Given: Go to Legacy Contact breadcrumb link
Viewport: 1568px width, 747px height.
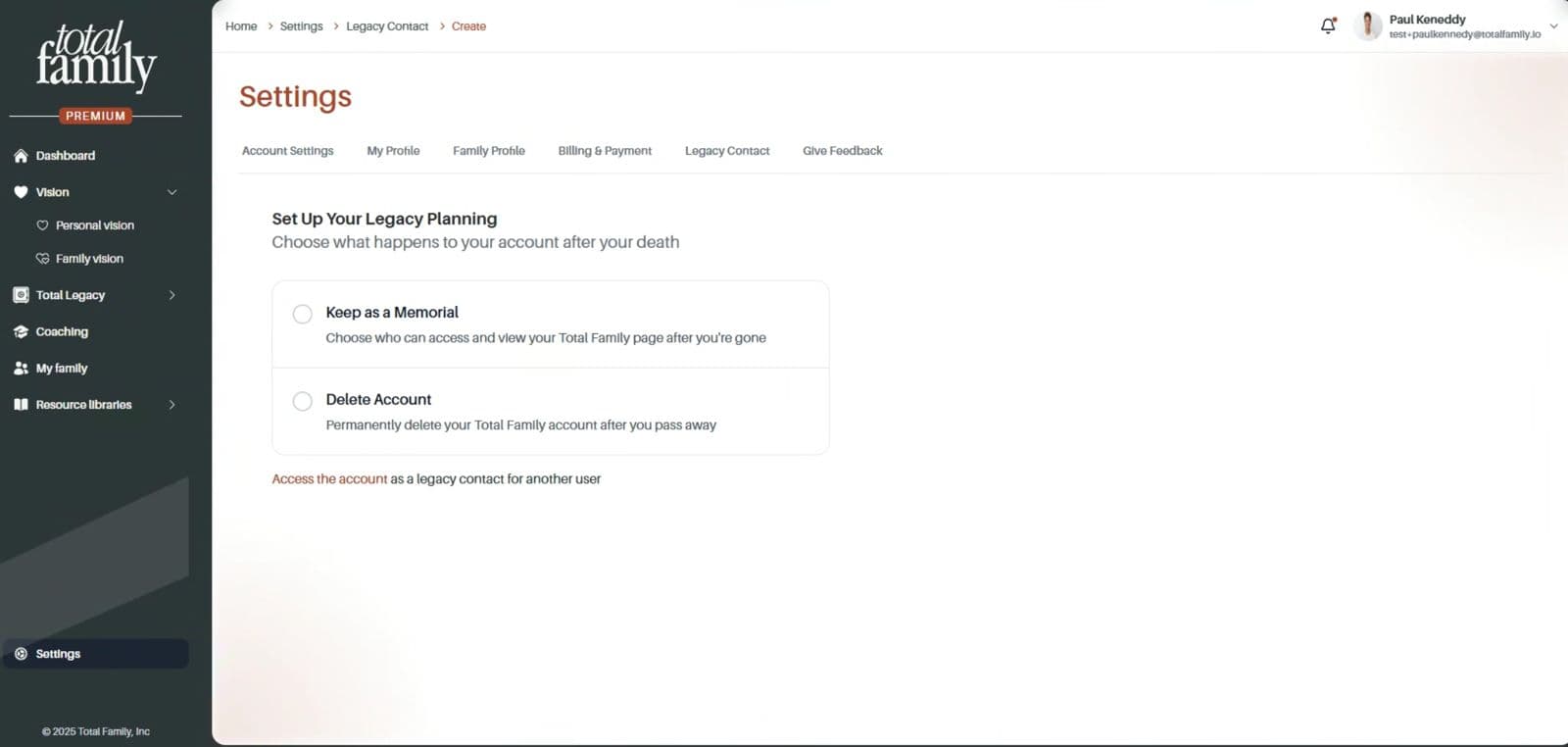Looking at the screenshot, I should click(387, 26).
